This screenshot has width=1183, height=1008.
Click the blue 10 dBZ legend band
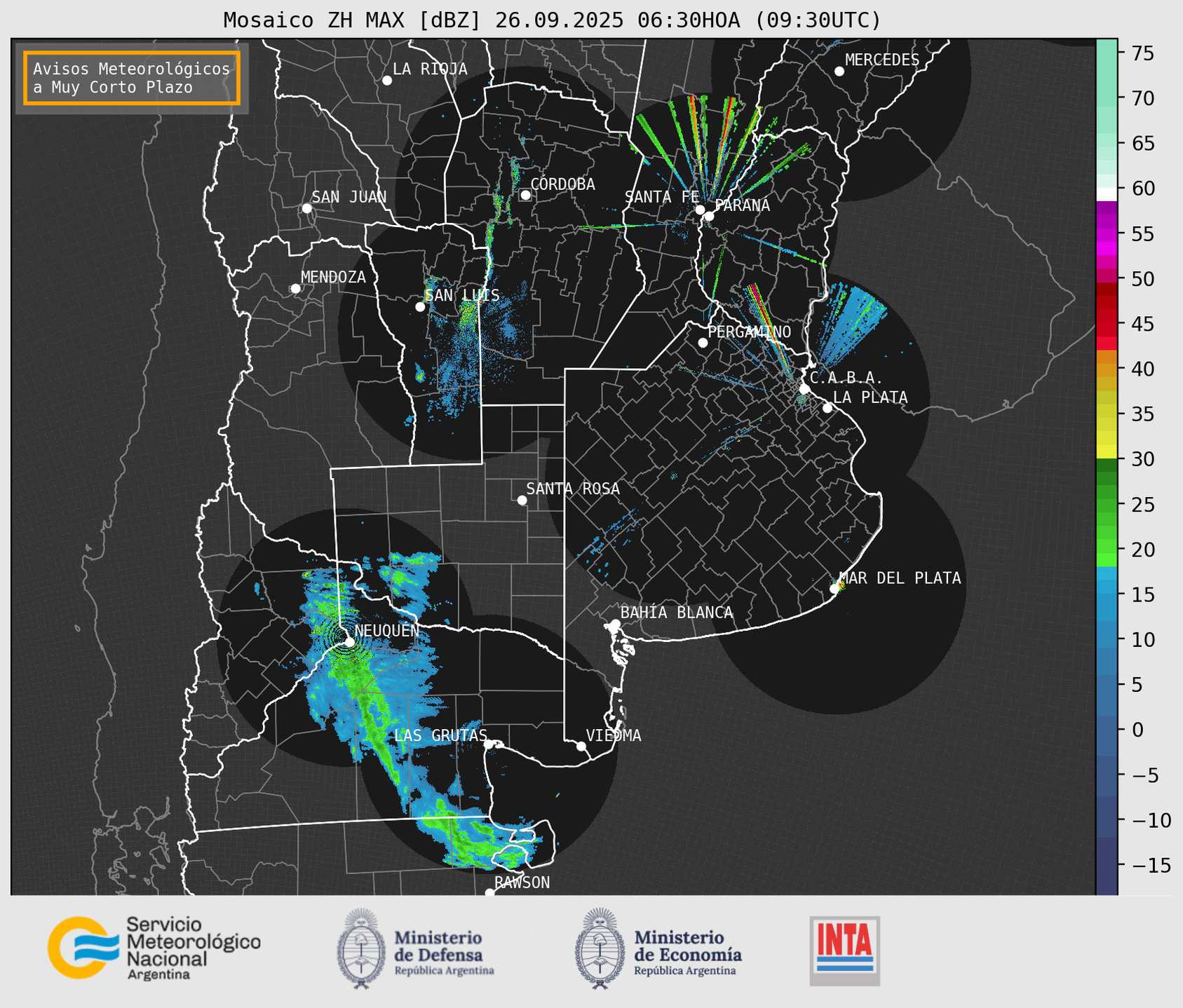tap(1107, 640)
